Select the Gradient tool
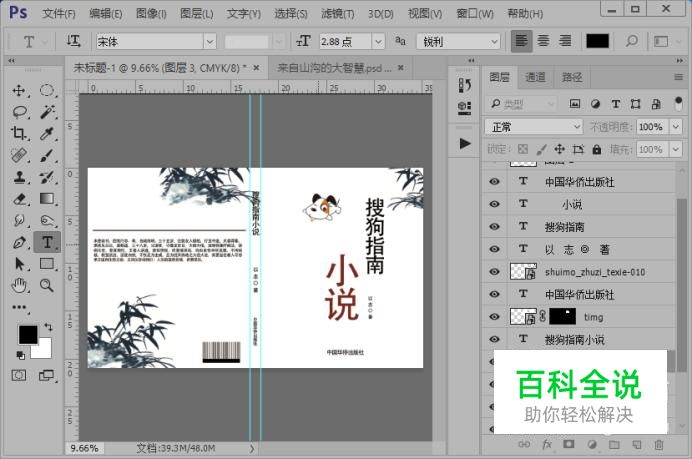The image size is (692, 459). pyautogui.click(x=47, y=199)
